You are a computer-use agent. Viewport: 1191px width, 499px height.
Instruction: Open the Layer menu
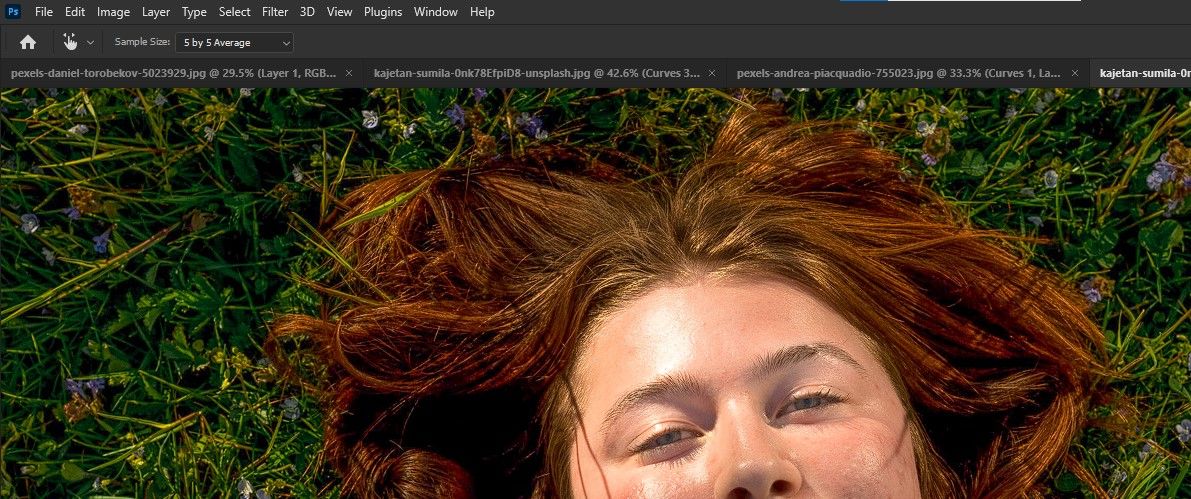pyautogui.click(x=156, y=12)
